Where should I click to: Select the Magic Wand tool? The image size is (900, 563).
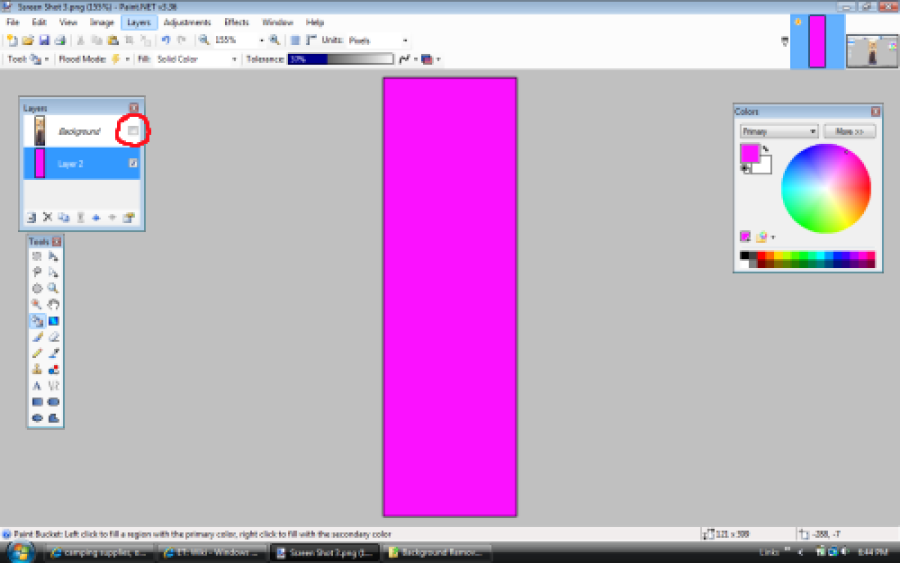37,304
